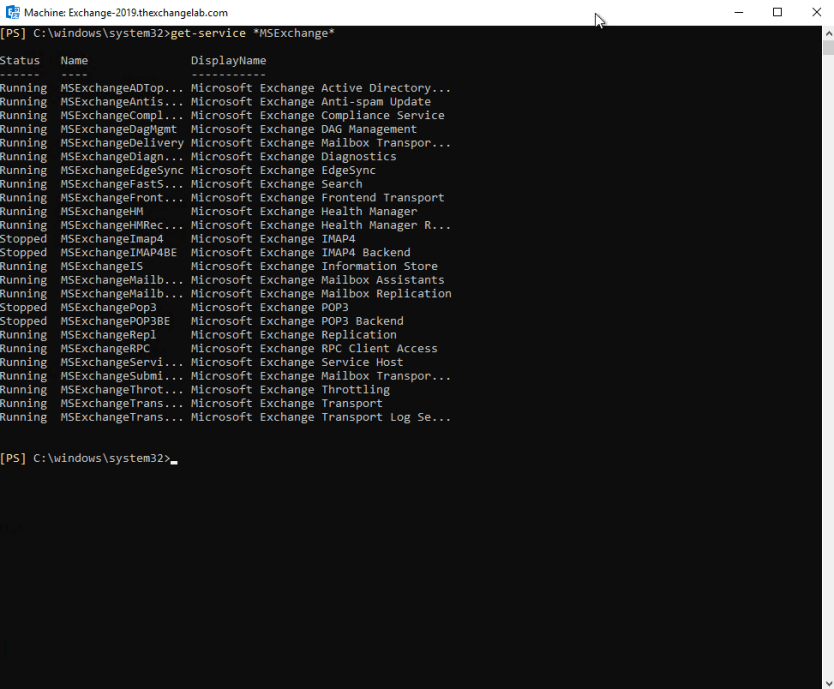Viewport: 834px width, 689px height.
Task: Select the 'MSExchangePop3' service name
Action: point(109,308)
